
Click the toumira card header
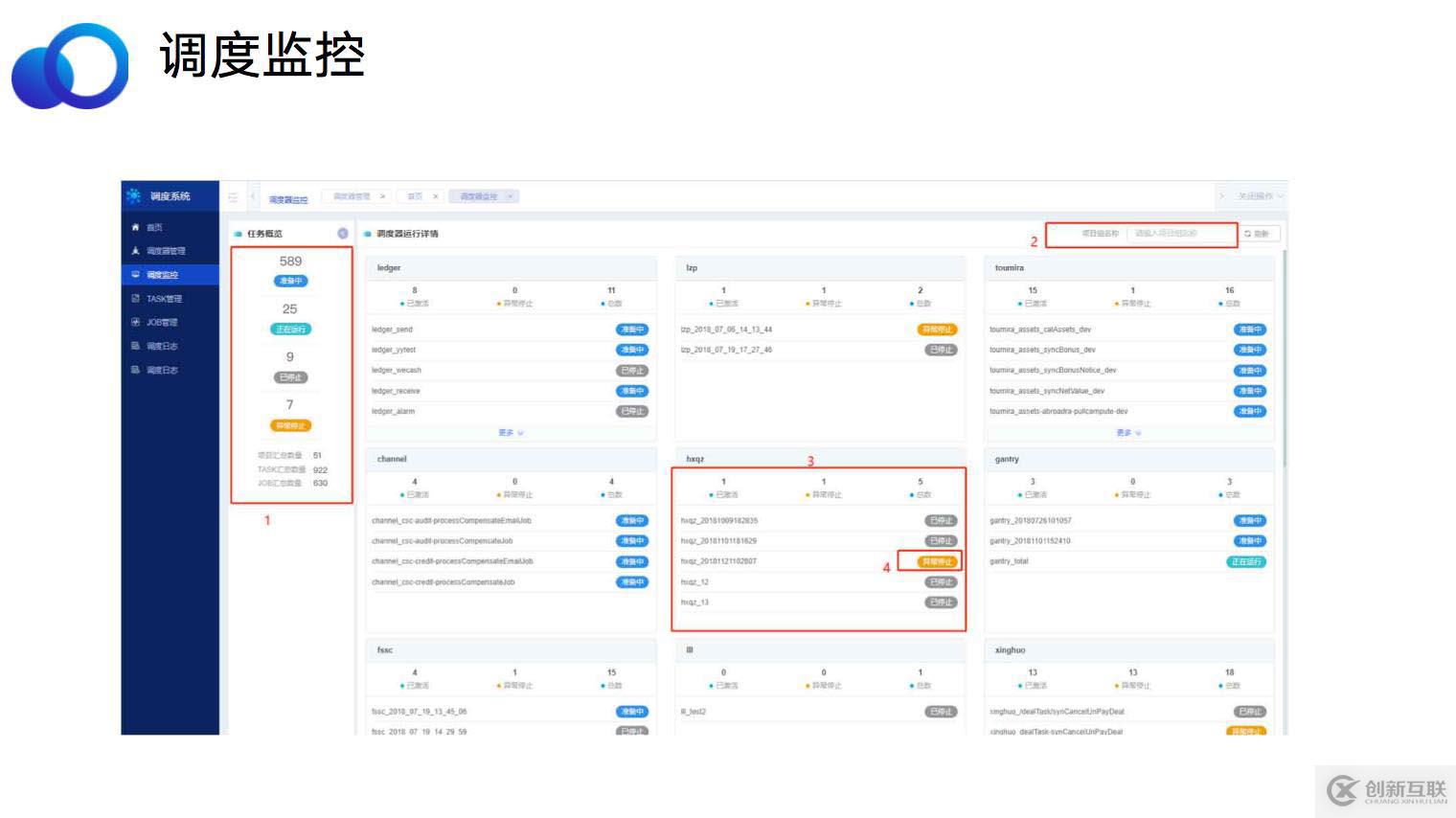pos(1129,268)
